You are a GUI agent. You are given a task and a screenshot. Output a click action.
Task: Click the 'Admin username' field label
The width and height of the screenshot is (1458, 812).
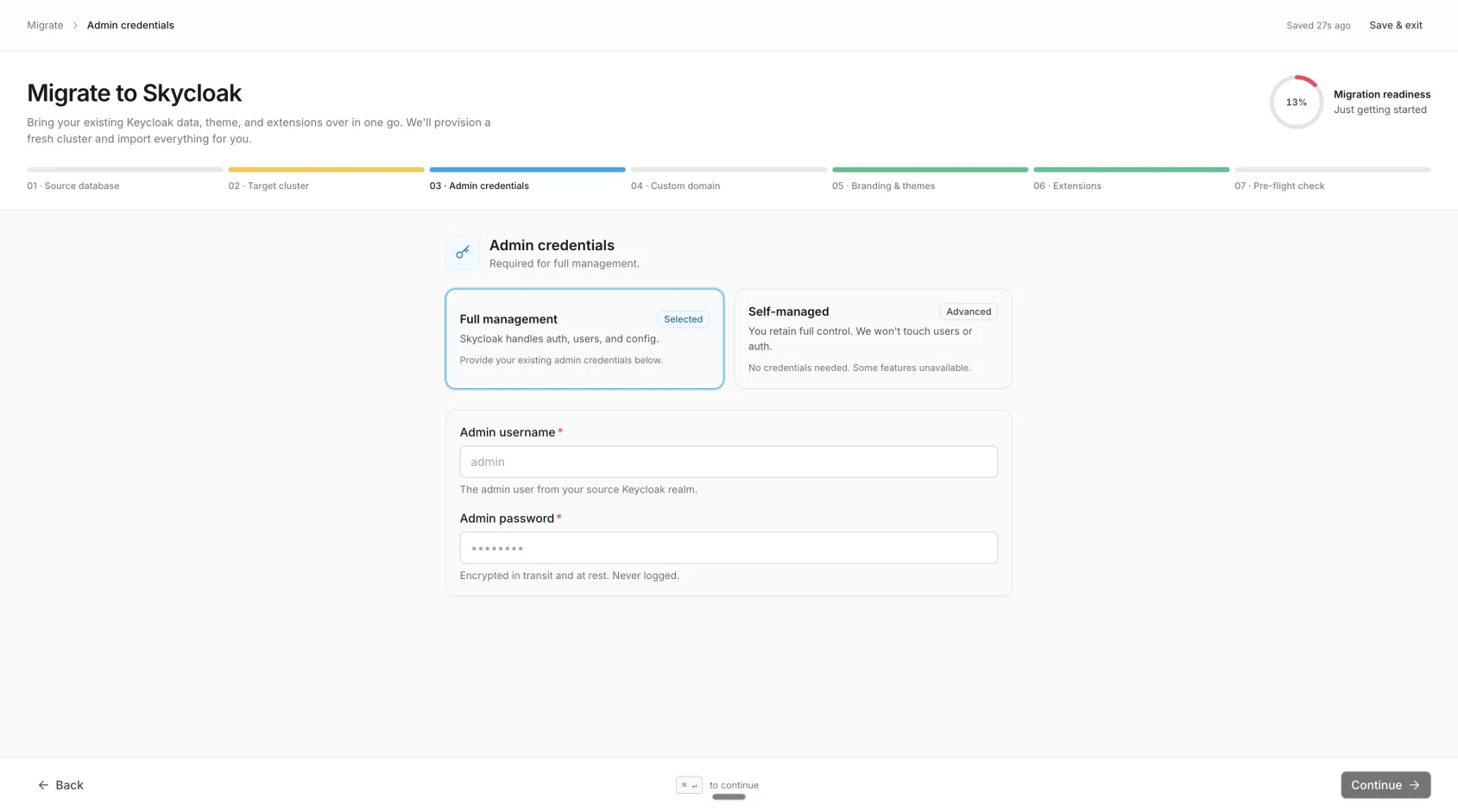point(508,432)
